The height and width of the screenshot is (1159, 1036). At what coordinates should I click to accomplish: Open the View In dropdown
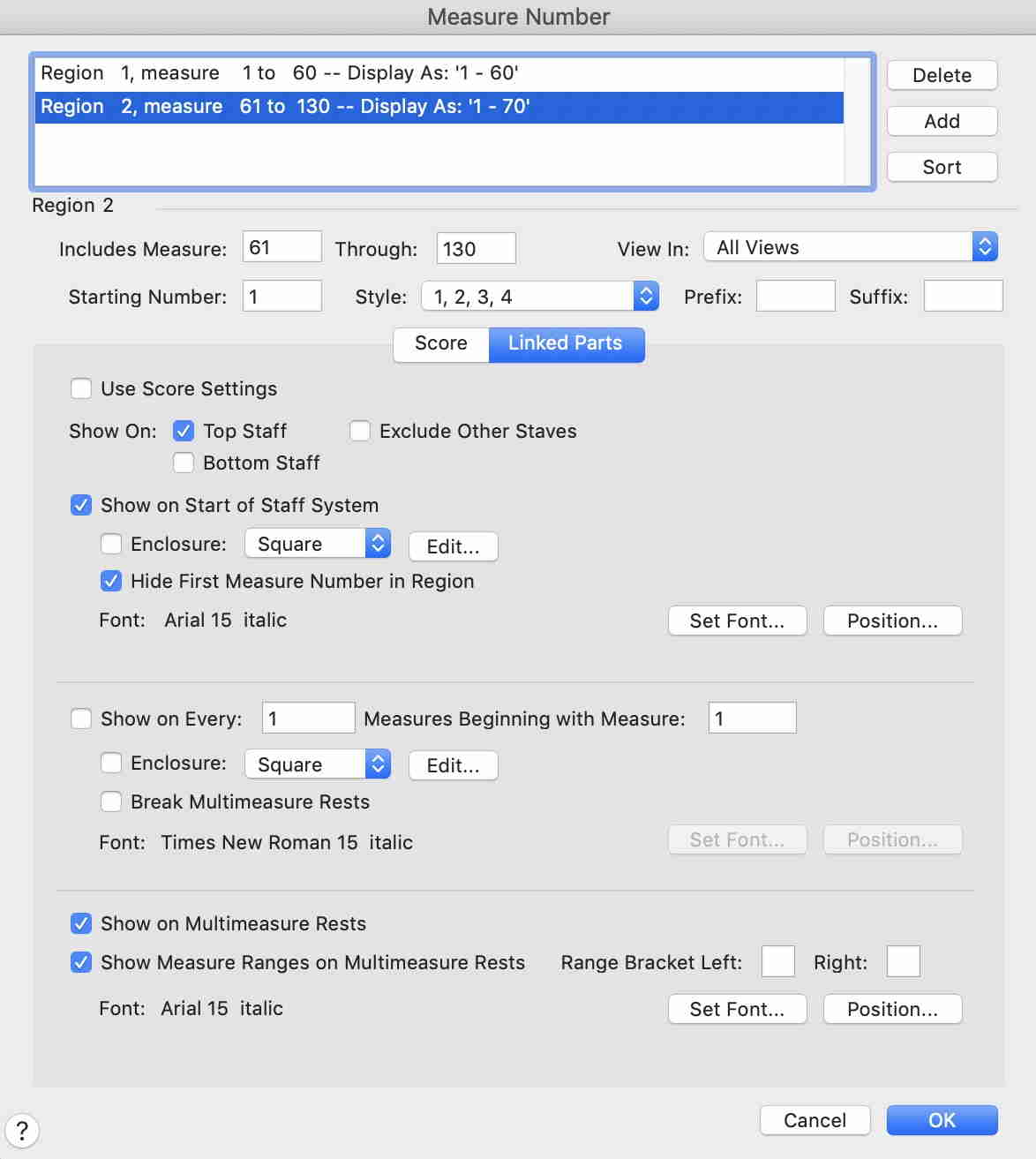[x=851, y=247]
